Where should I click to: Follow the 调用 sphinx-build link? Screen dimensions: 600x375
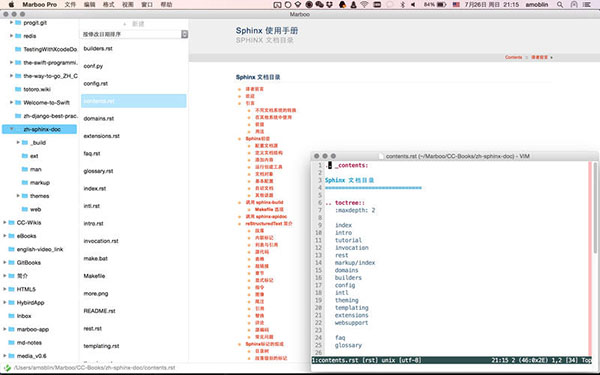[x=264, y=202]
